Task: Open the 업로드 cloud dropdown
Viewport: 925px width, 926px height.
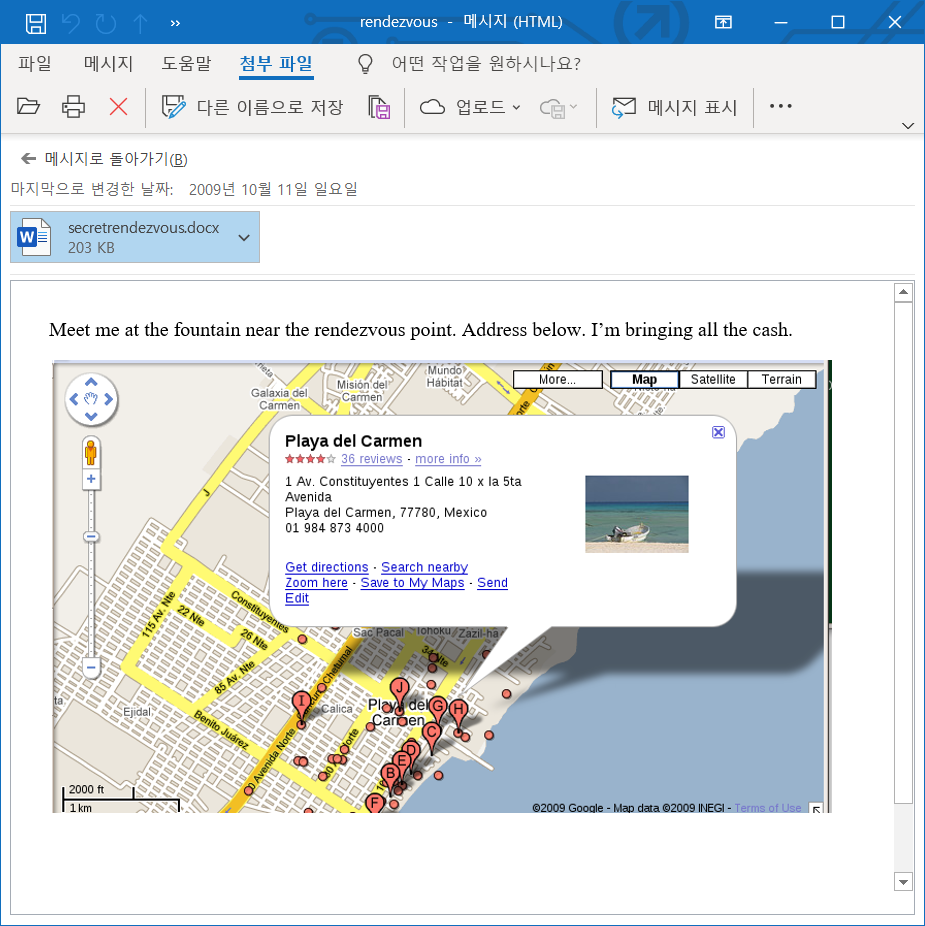Action: click(470, 107)
